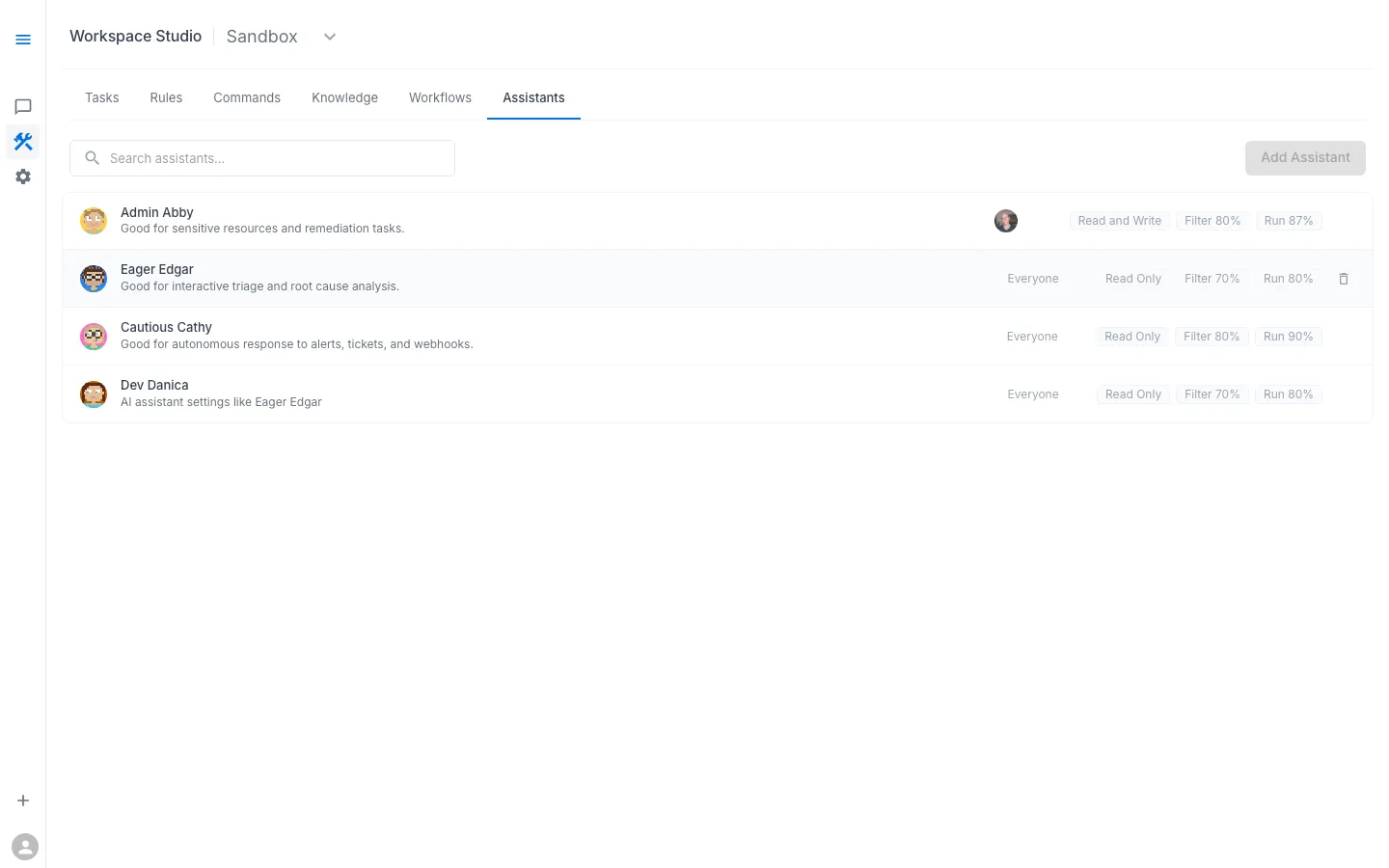Click the Run 90% badge on Cautious Cathy's row
Screen dimensions: 1389x868
[x=1288, y=336]
